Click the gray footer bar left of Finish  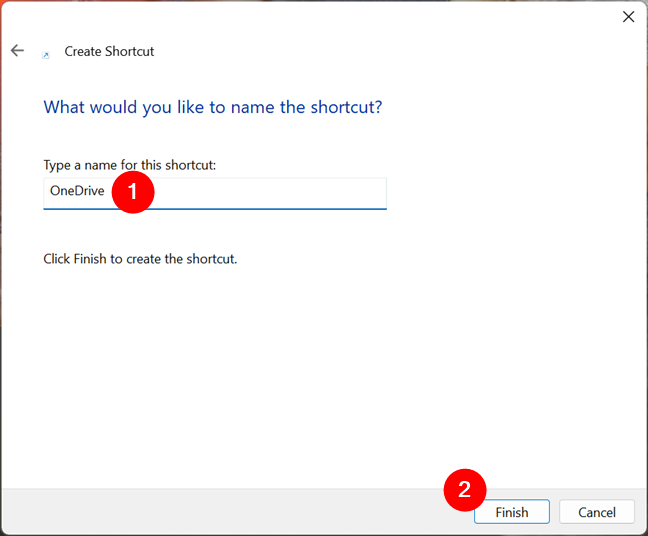tap(223, 512)
